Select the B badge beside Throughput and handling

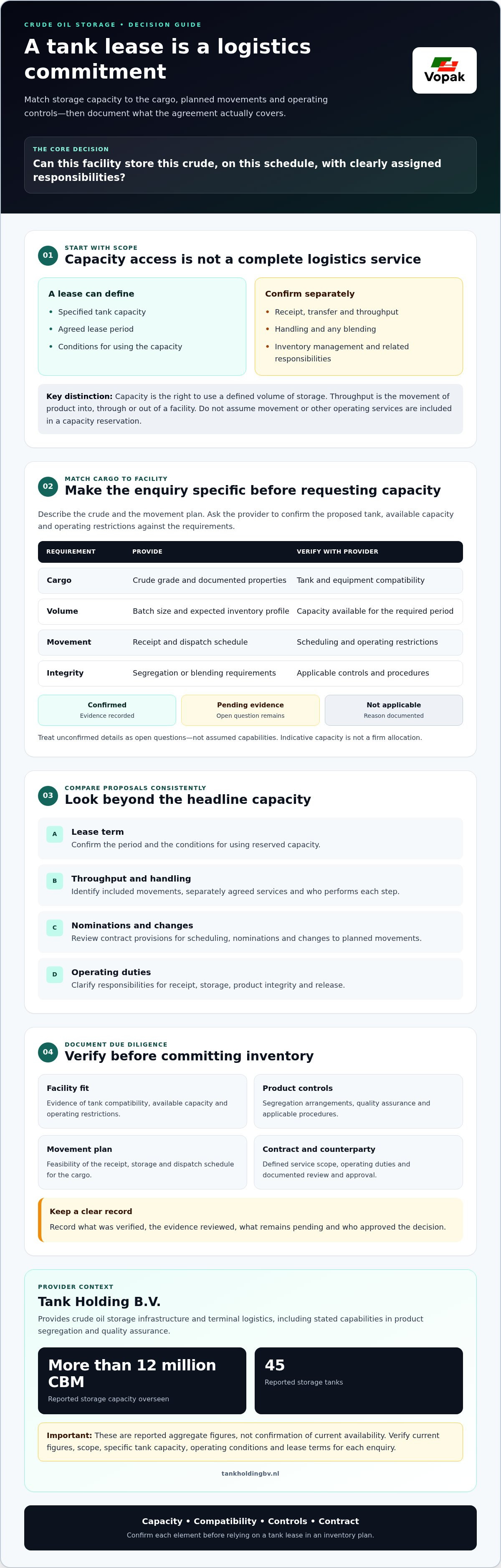point(55,881)
